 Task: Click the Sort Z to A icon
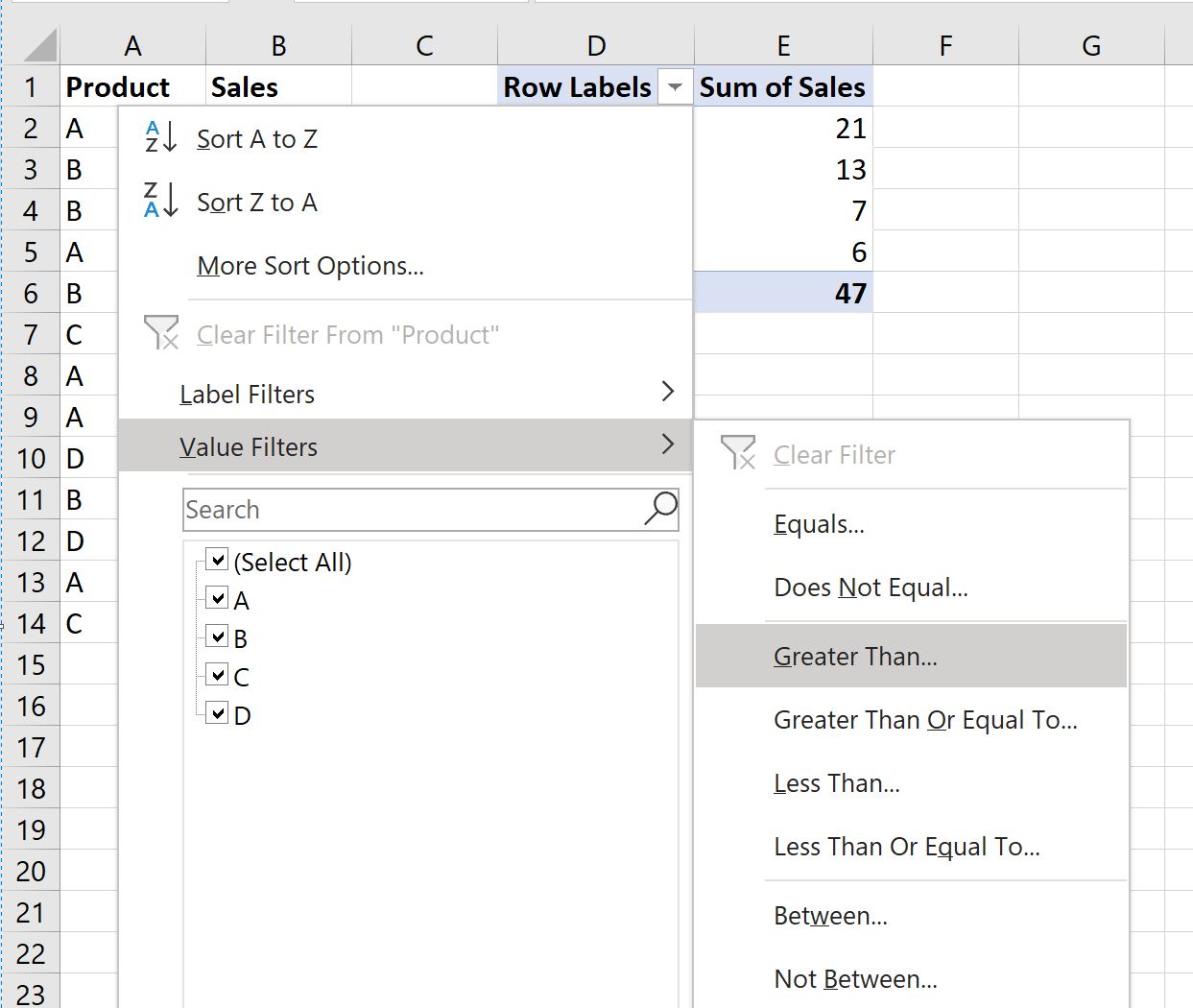coord(160,201)
